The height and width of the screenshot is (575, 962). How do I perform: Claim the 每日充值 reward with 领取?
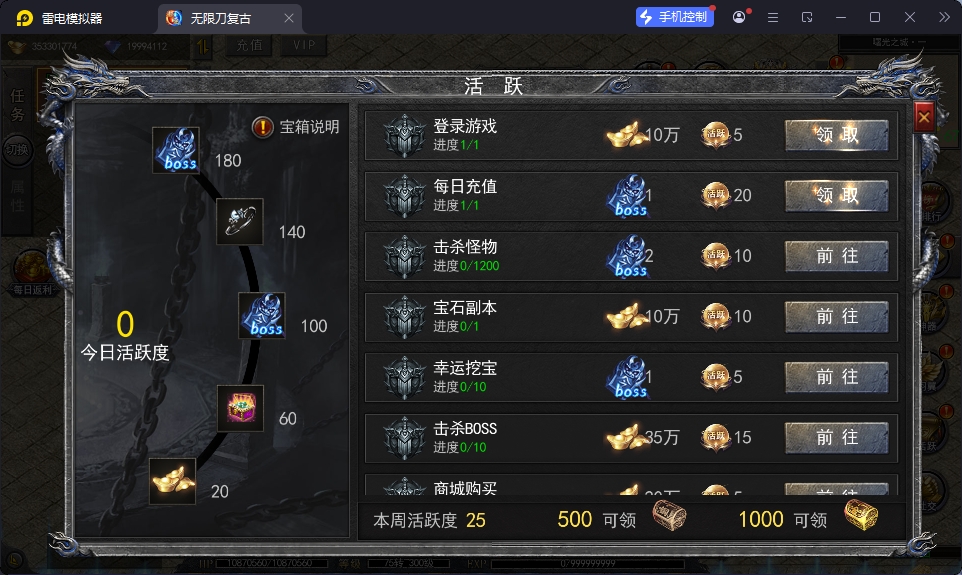coord(837,196)
